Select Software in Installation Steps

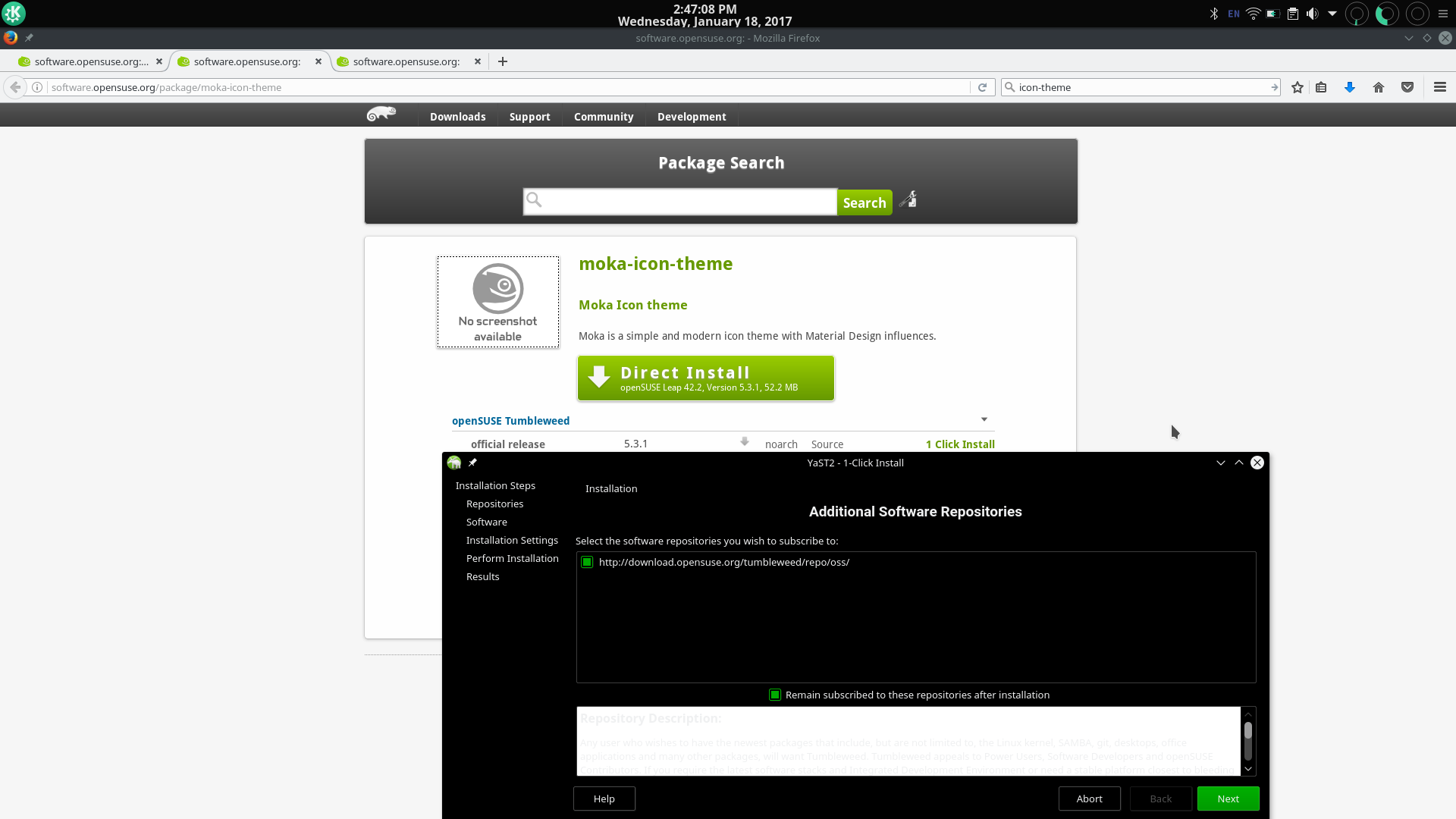[487, 522]
